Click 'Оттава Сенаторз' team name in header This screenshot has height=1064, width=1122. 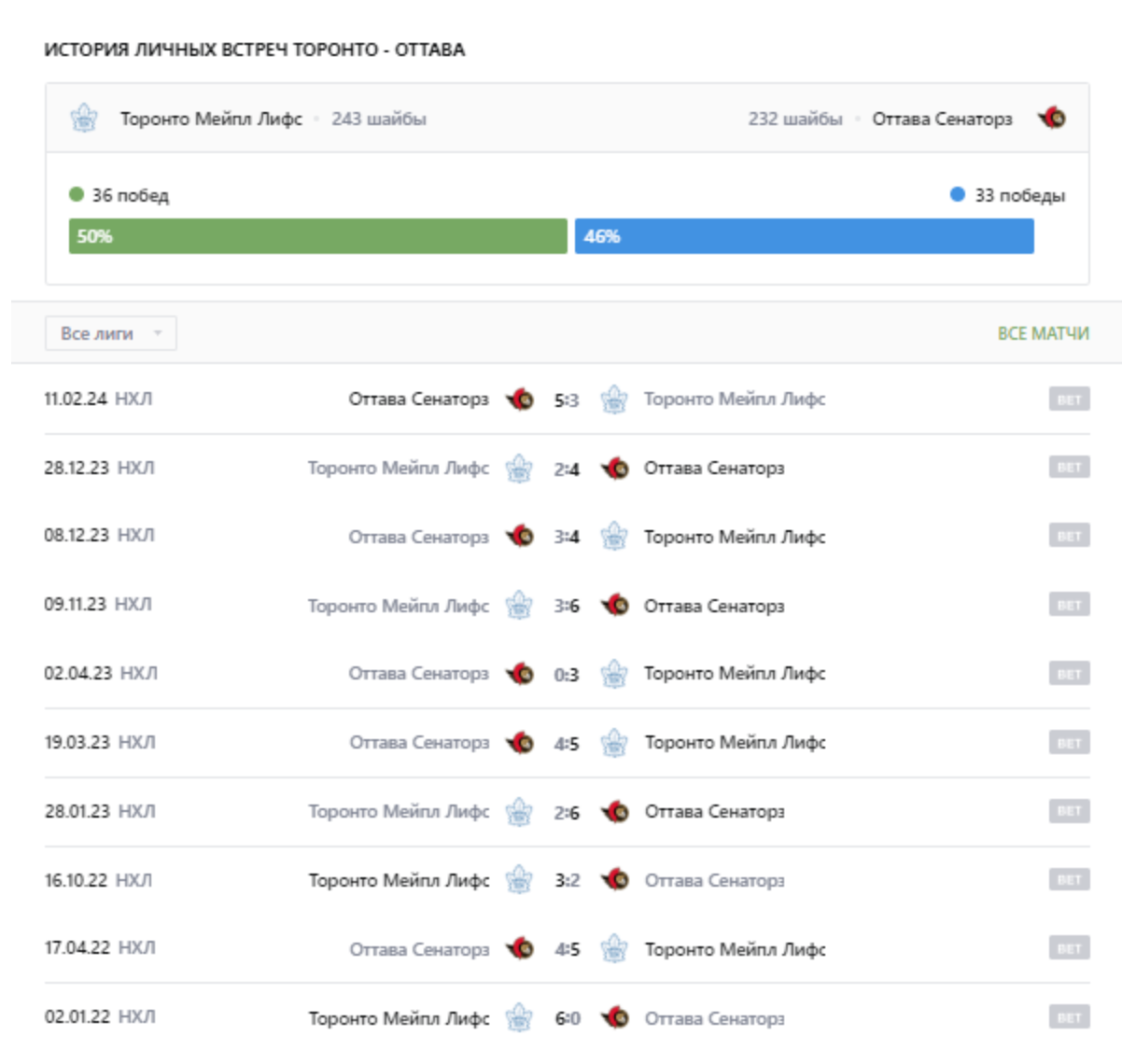[x=942, y=119]
